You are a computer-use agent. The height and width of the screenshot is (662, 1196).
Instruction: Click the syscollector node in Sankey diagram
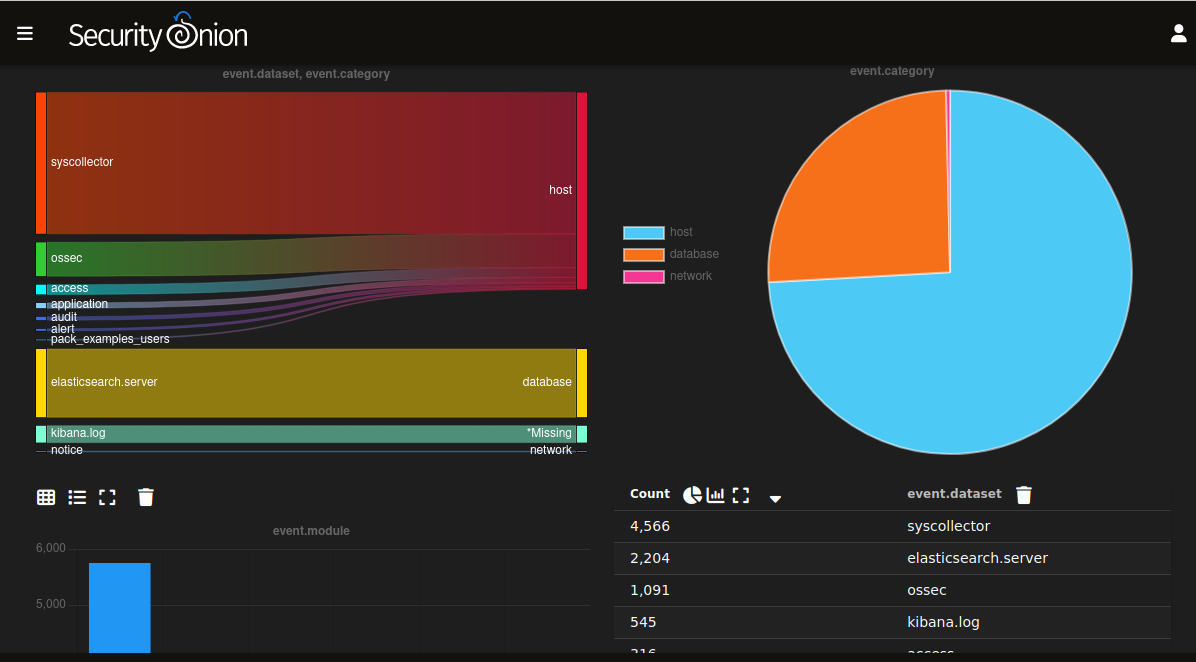(x=41, y=162)
